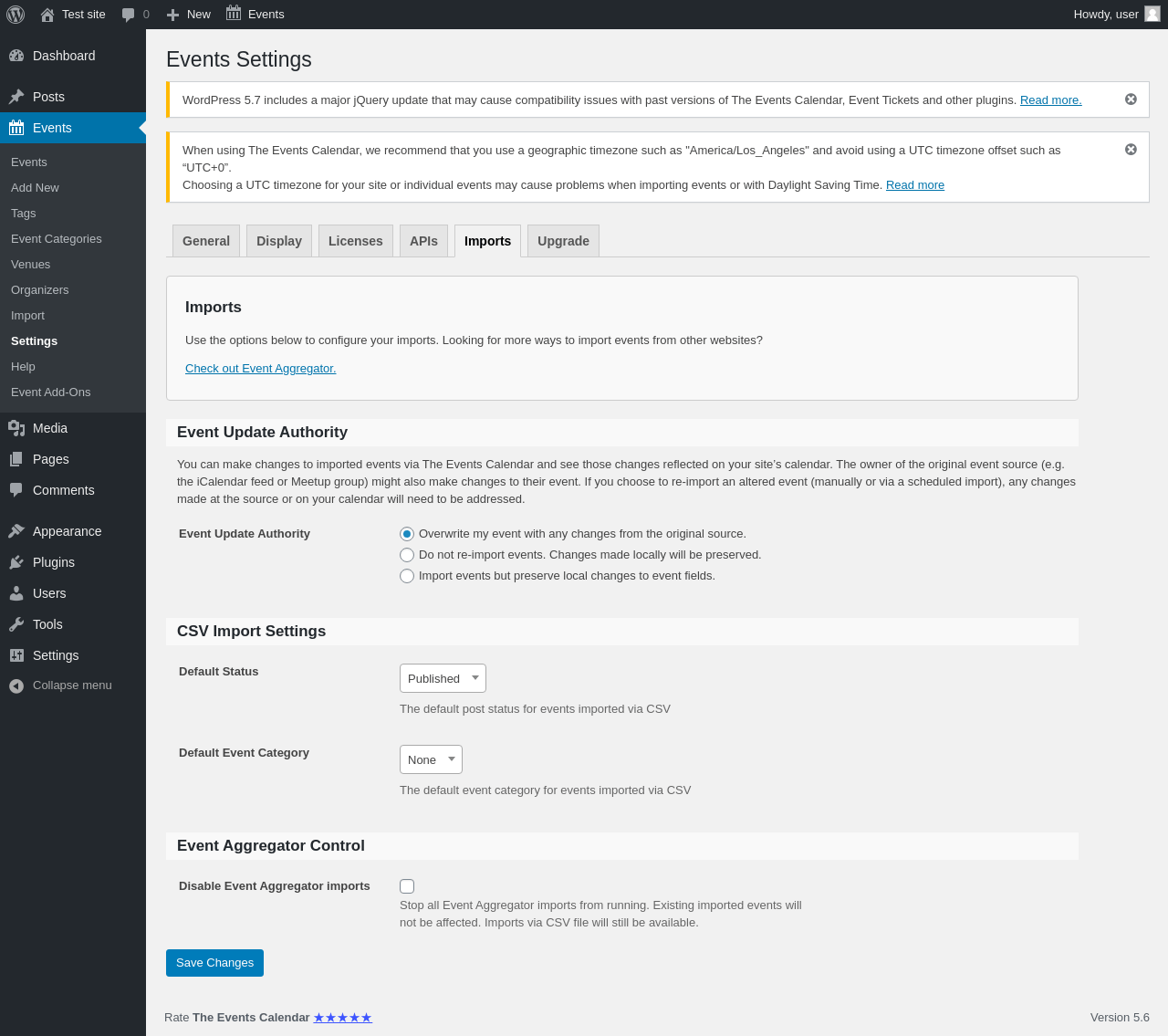Click the Tools wrench icon
This screenshot has width=1168, height=1036.
(16, 624)
